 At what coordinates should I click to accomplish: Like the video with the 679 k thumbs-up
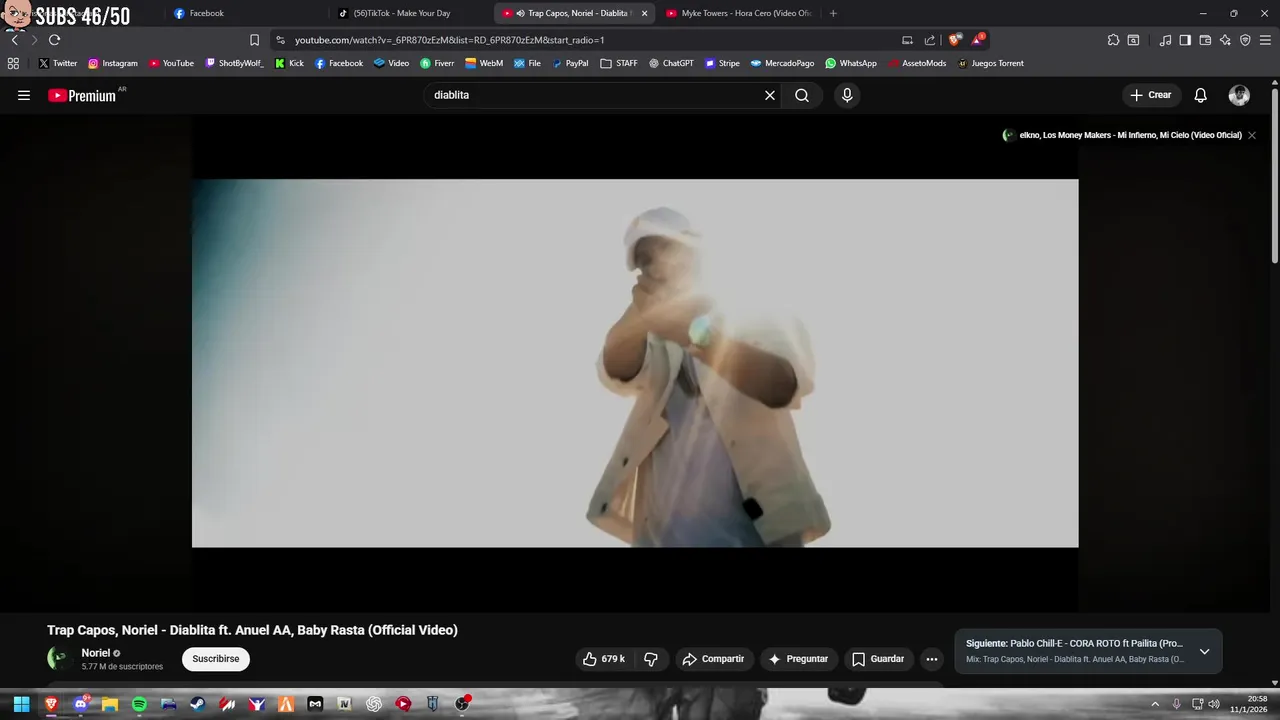(604, 659)
